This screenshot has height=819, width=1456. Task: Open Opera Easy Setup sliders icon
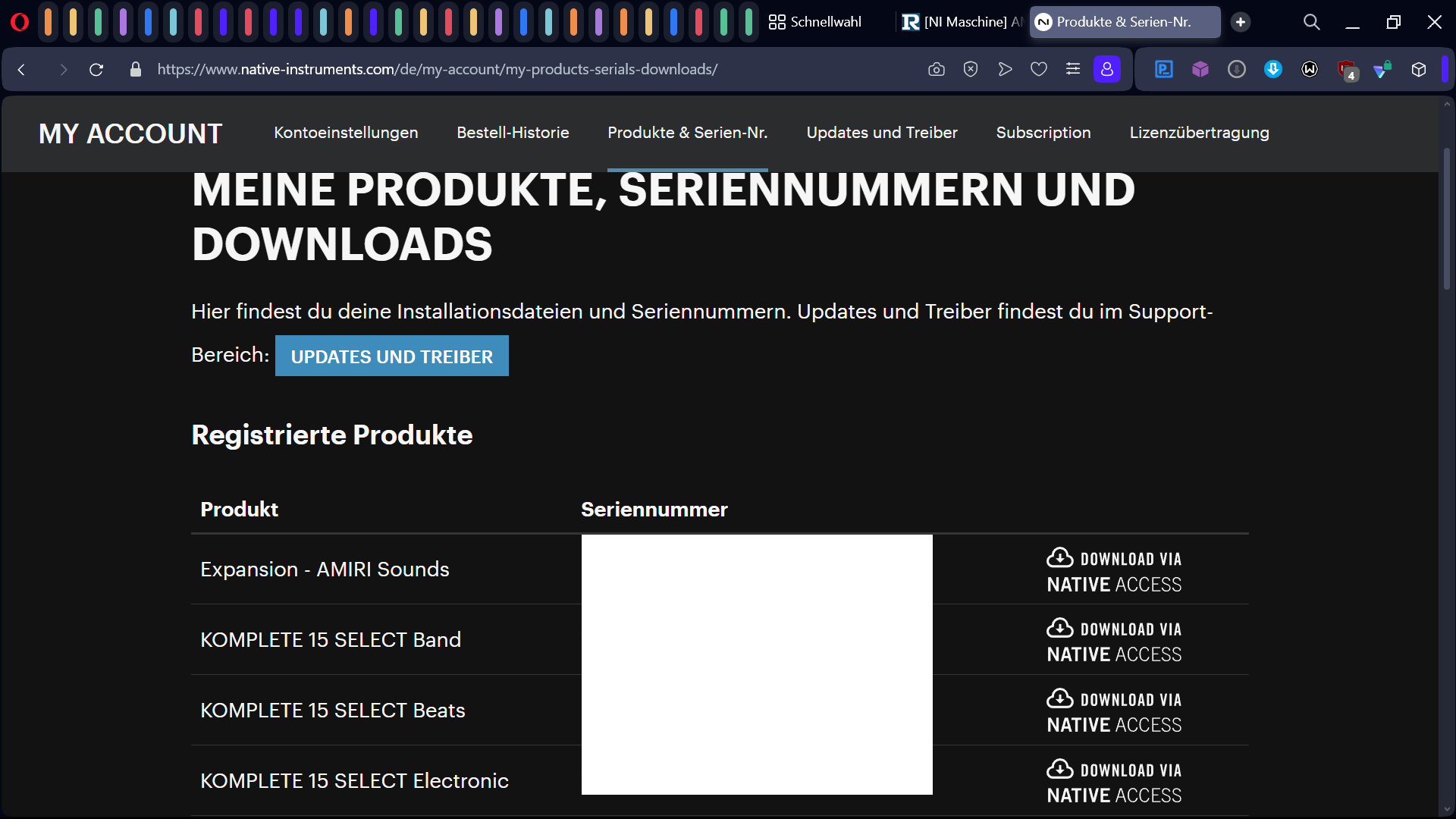1073,70
